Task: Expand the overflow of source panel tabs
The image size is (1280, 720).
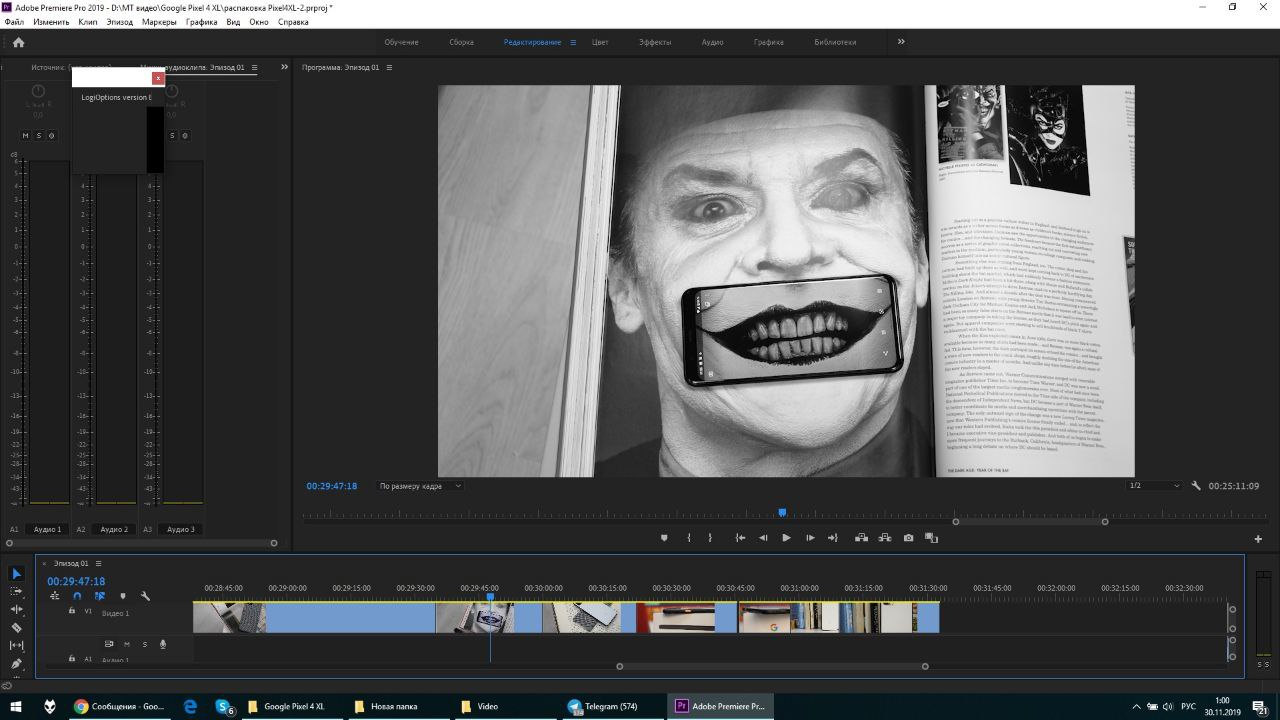Action: click(284, 67)
